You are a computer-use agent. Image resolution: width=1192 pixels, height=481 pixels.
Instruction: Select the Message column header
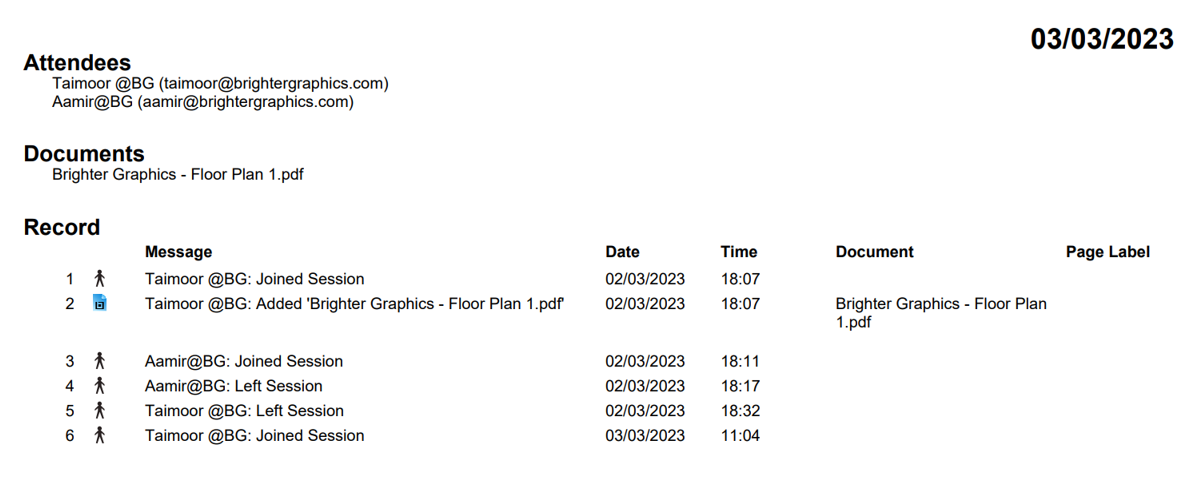[178, 252]
